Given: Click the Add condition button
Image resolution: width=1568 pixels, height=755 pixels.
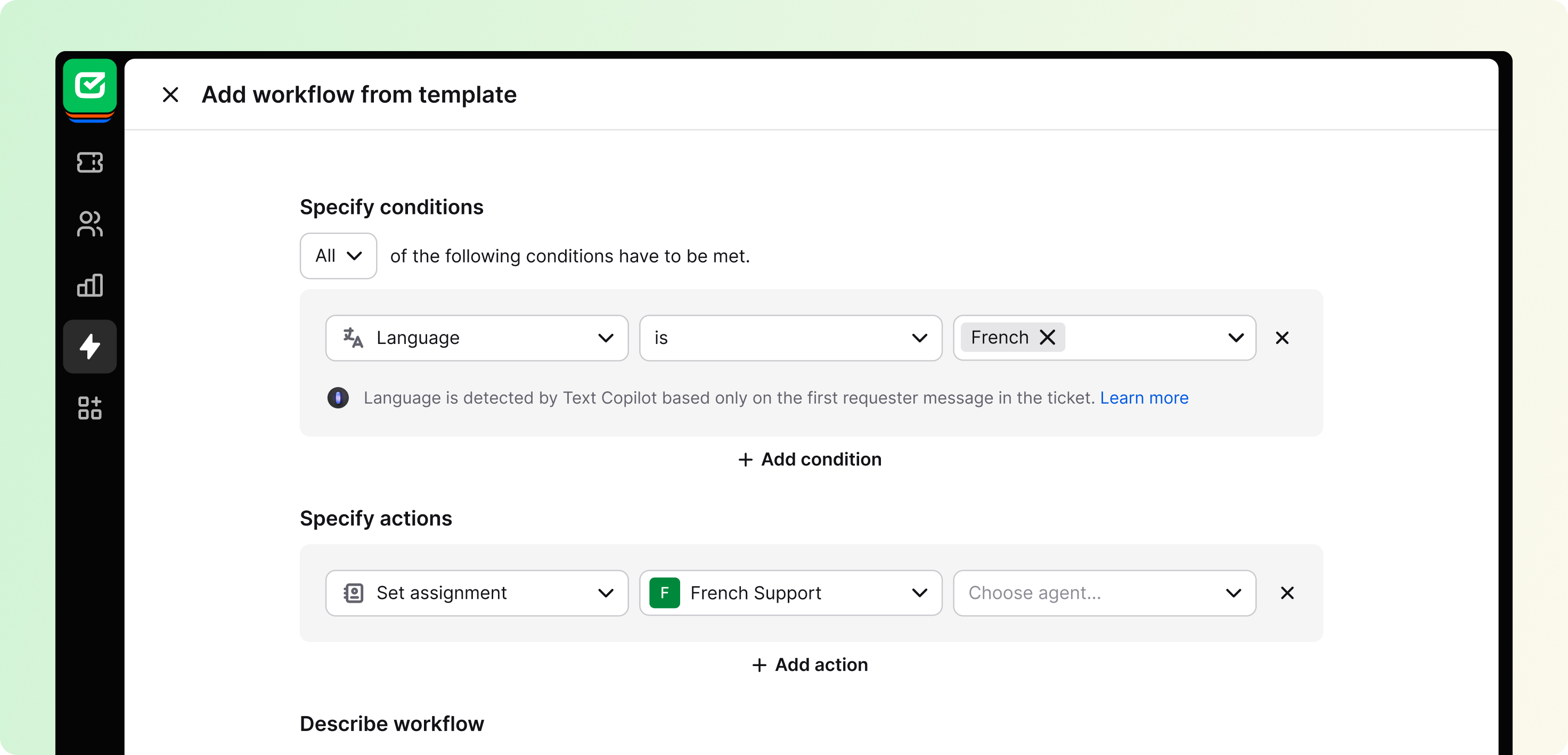Looking at the screenshot, I should coord(810,459).
